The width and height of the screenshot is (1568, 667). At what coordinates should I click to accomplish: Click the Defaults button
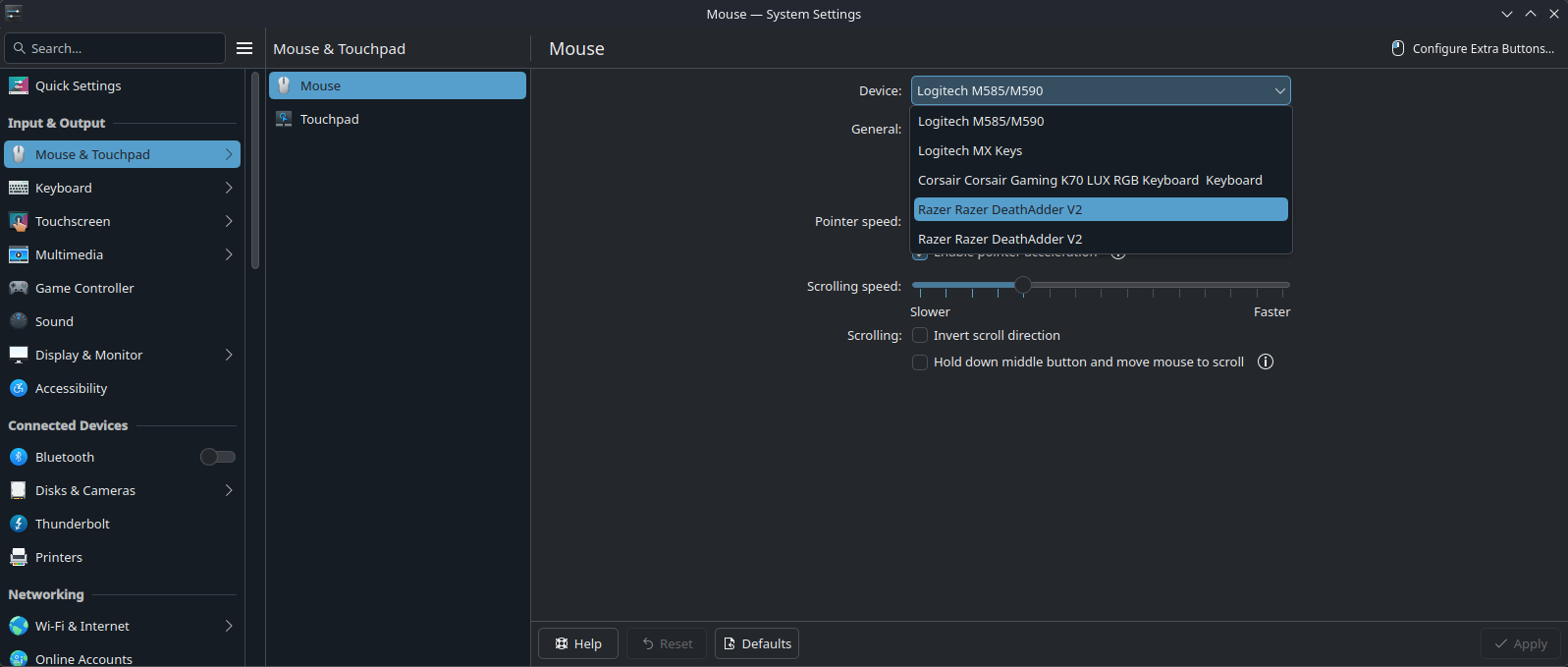click(x=756, y=643)
